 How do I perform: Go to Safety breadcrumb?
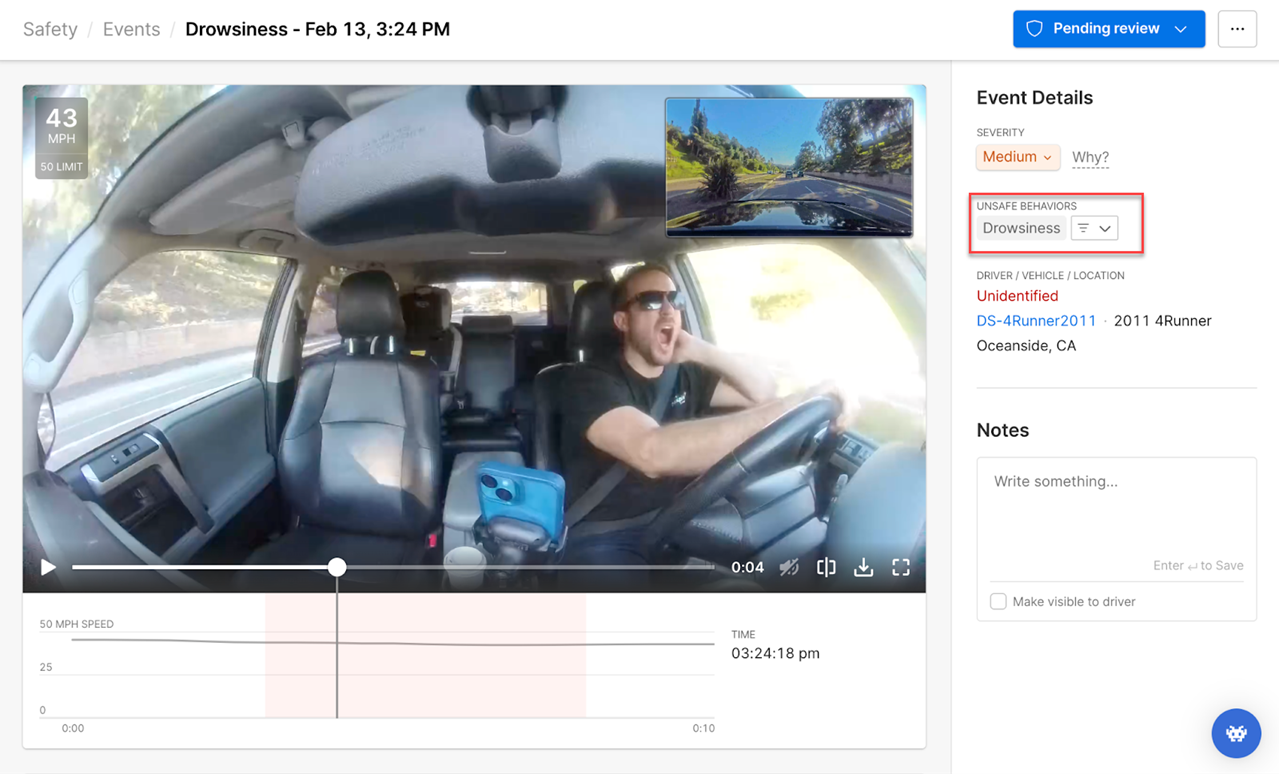[50, 29]
